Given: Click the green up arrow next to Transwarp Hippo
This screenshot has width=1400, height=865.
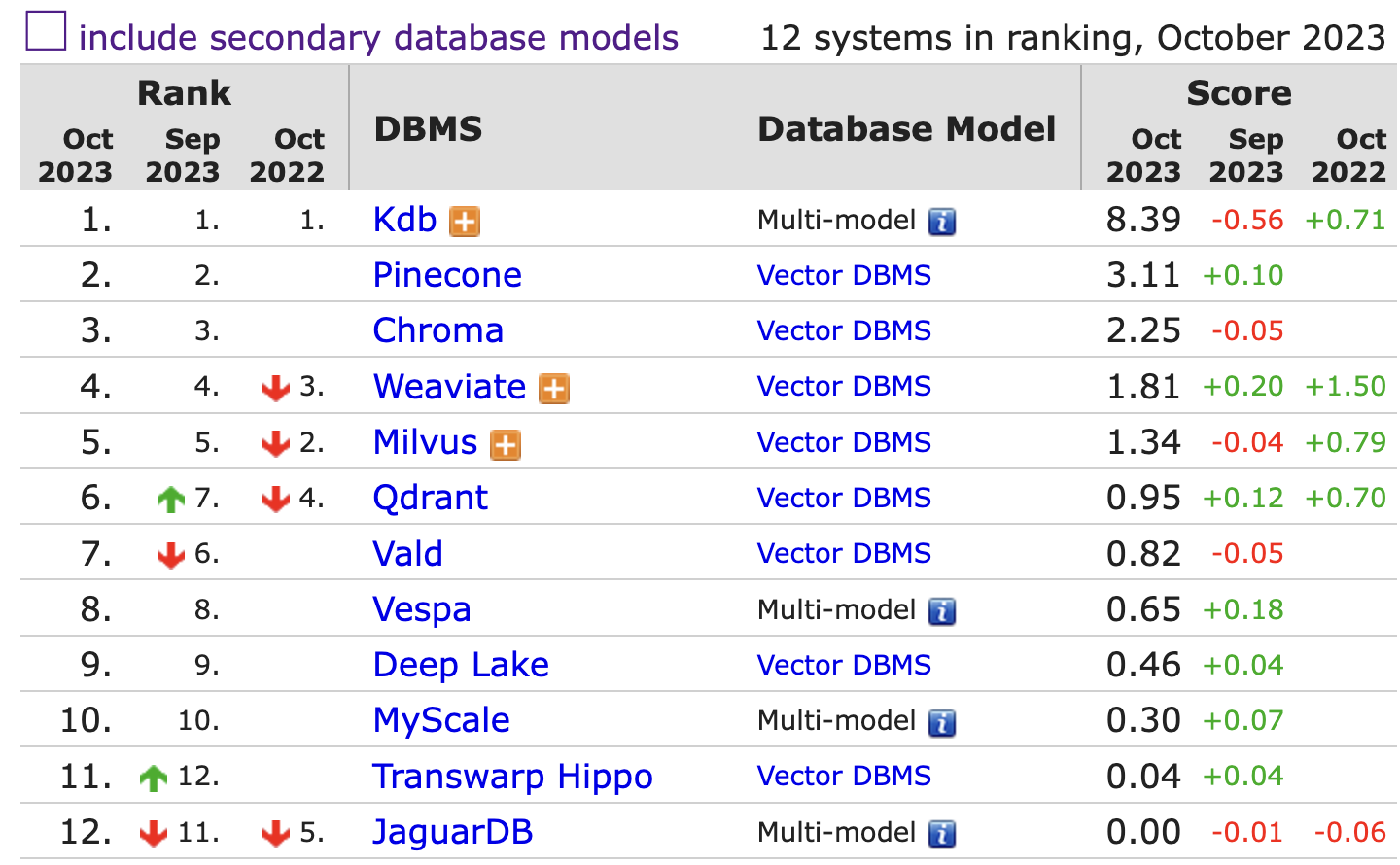Looking at the screenshot, I should pos(155,777).
